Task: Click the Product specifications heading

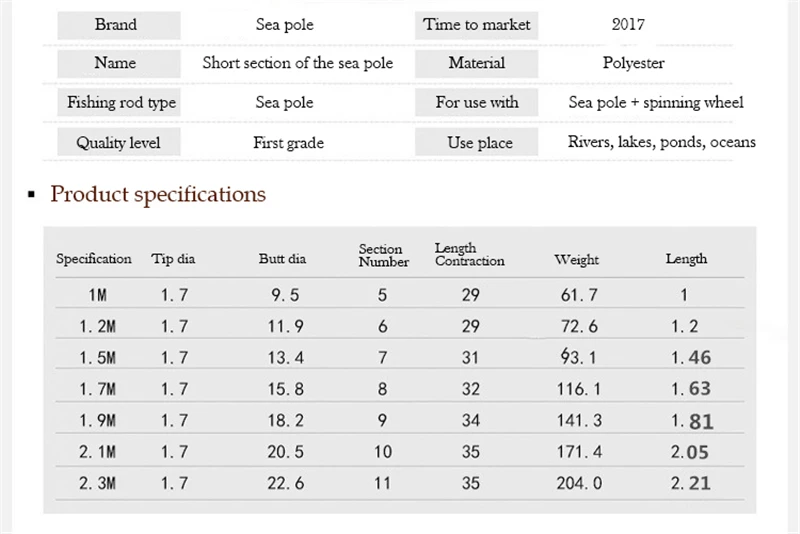Action: [x=158, y=194]
